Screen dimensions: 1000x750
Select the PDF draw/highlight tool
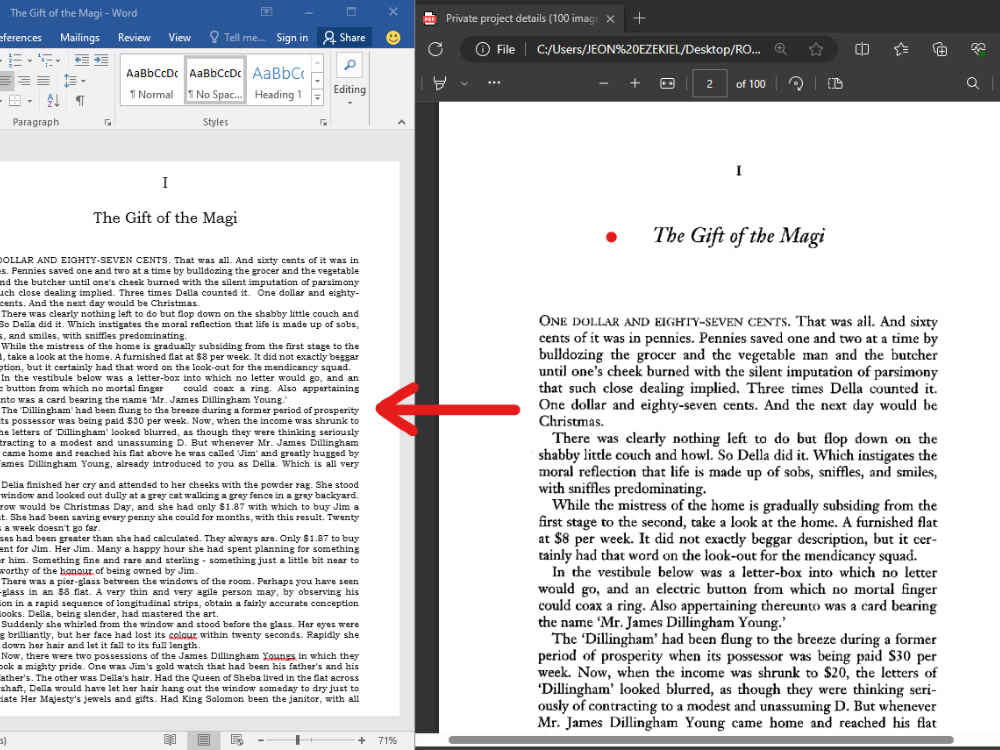click(x=440, y=84)
